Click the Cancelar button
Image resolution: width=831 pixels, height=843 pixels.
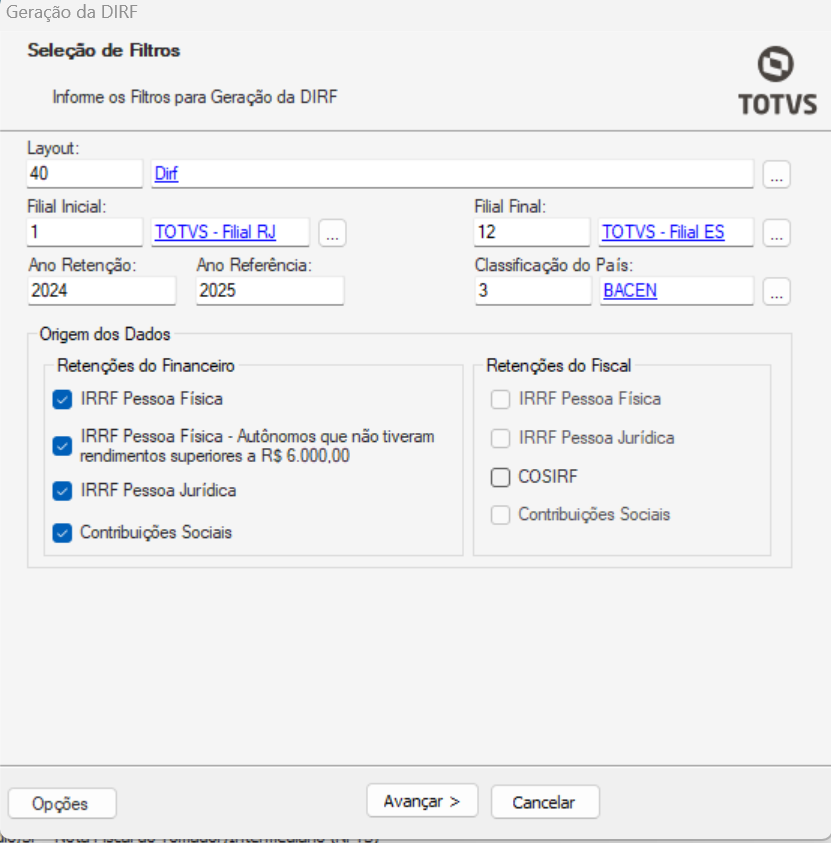coord(545,802)
